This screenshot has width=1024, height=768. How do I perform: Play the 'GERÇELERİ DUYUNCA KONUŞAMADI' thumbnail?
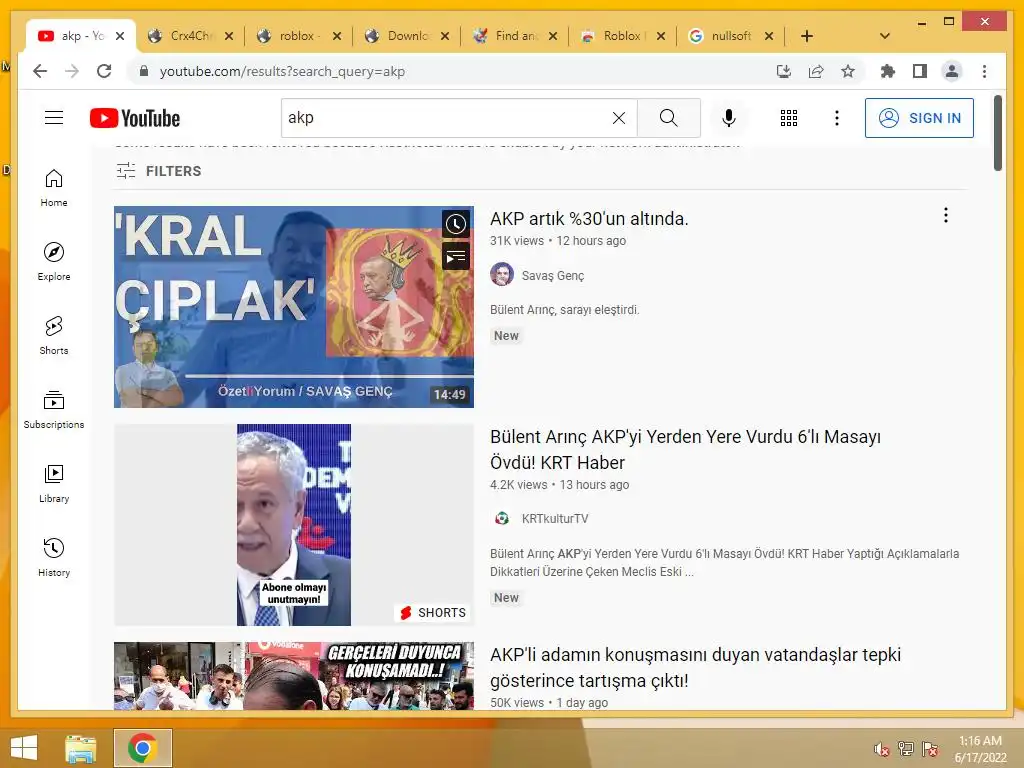click(x=294, y=676)
